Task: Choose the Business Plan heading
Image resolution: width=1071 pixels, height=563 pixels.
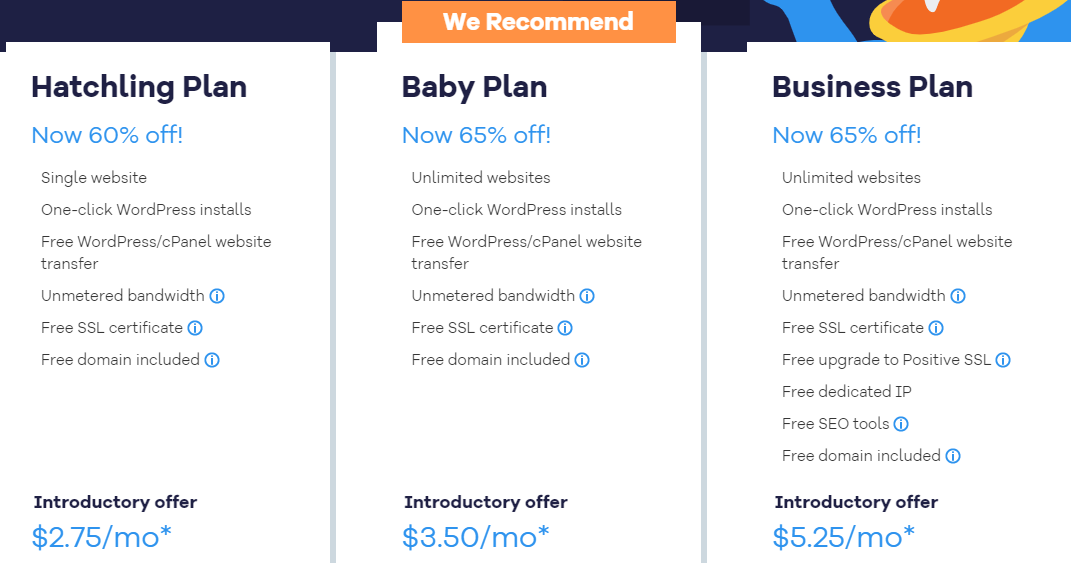Action: (x=872, y=87)
